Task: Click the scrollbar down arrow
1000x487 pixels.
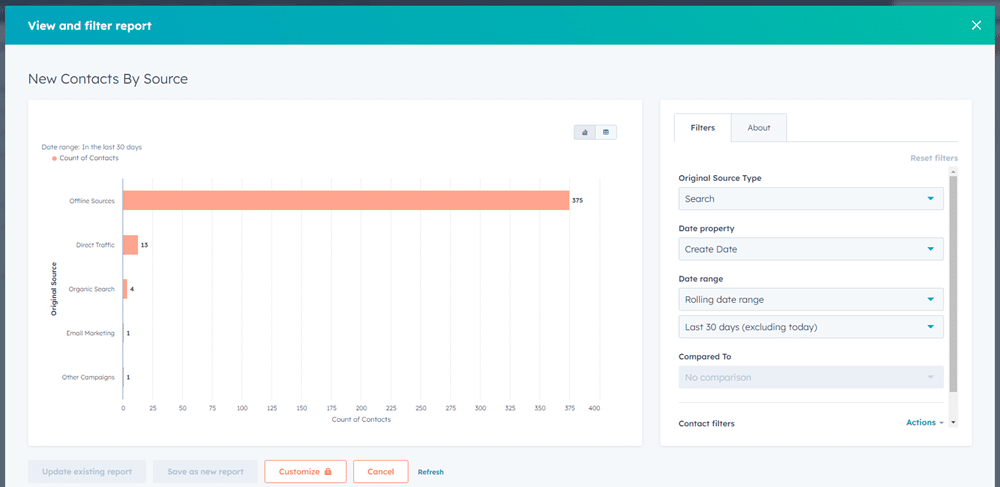Action: coord(953,423)
